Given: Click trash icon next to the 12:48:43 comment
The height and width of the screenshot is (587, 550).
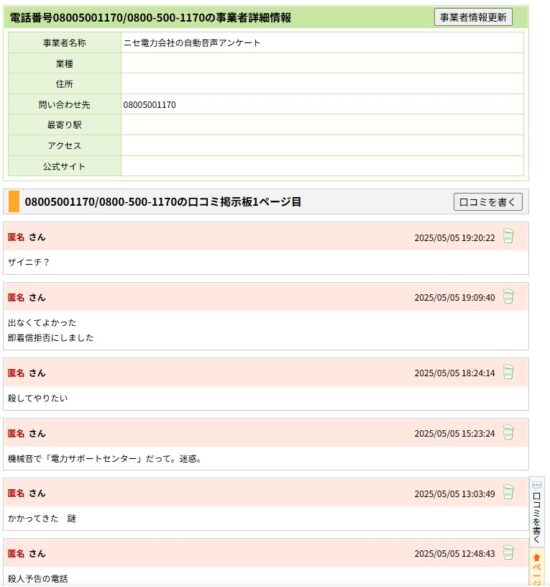Looking at the screenshot, I should click(508, 553).
